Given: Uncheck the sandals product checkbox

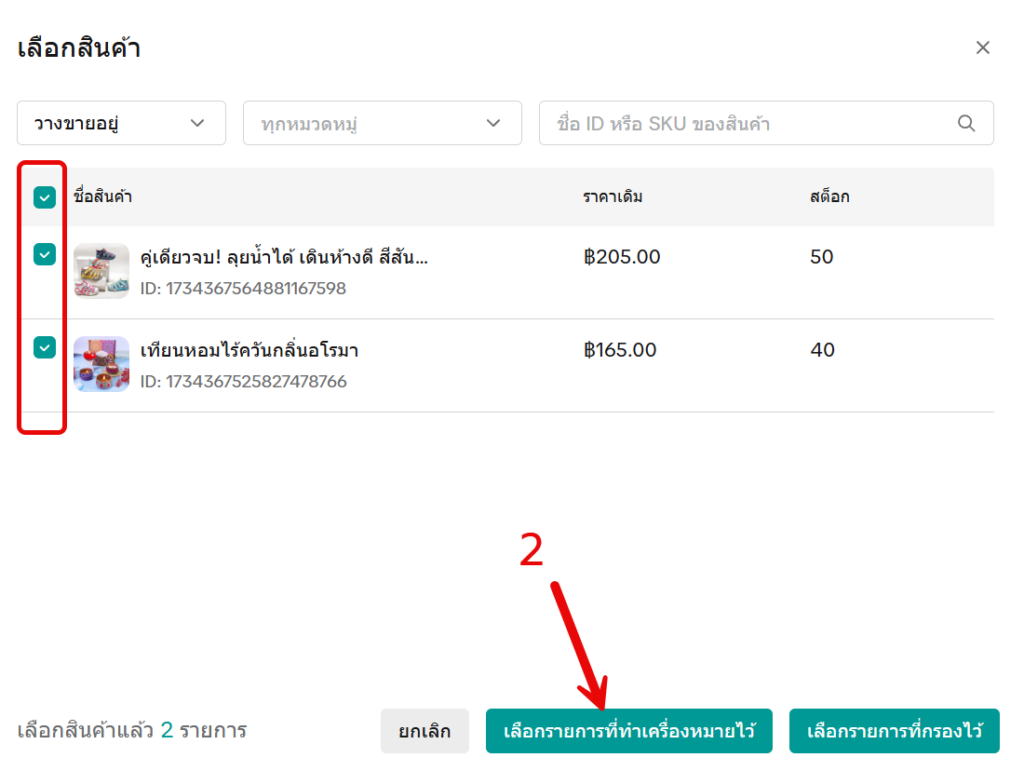Looking at the screenshot, I should [x=44, y=255].
